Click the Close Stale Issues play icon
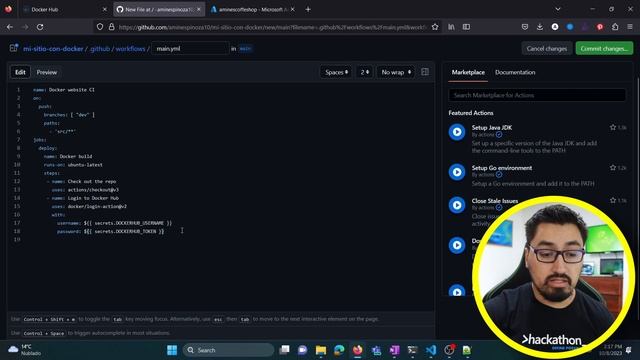This screenshot has height=360, width=640. click(x=457, y=205)
